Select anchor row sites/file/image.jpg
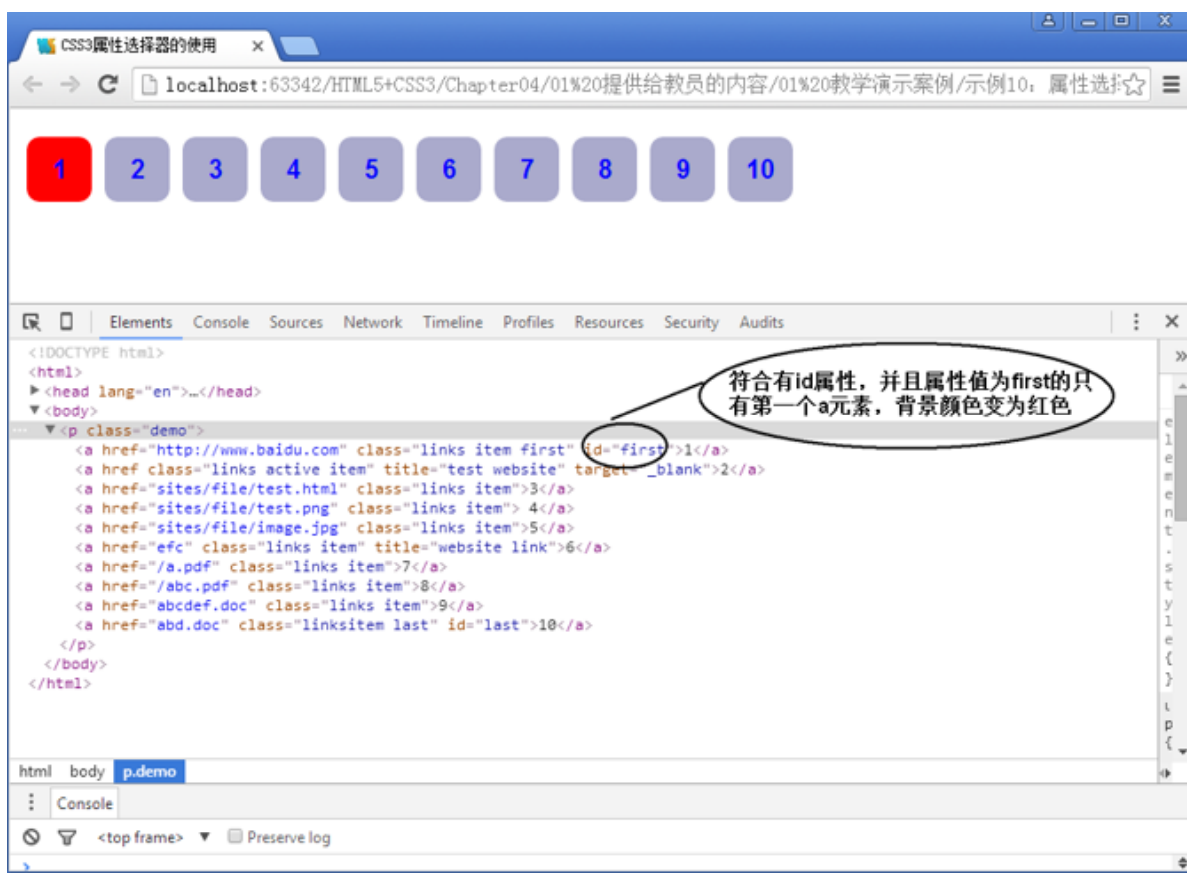Screen dimensions: 1187x875 324,528
